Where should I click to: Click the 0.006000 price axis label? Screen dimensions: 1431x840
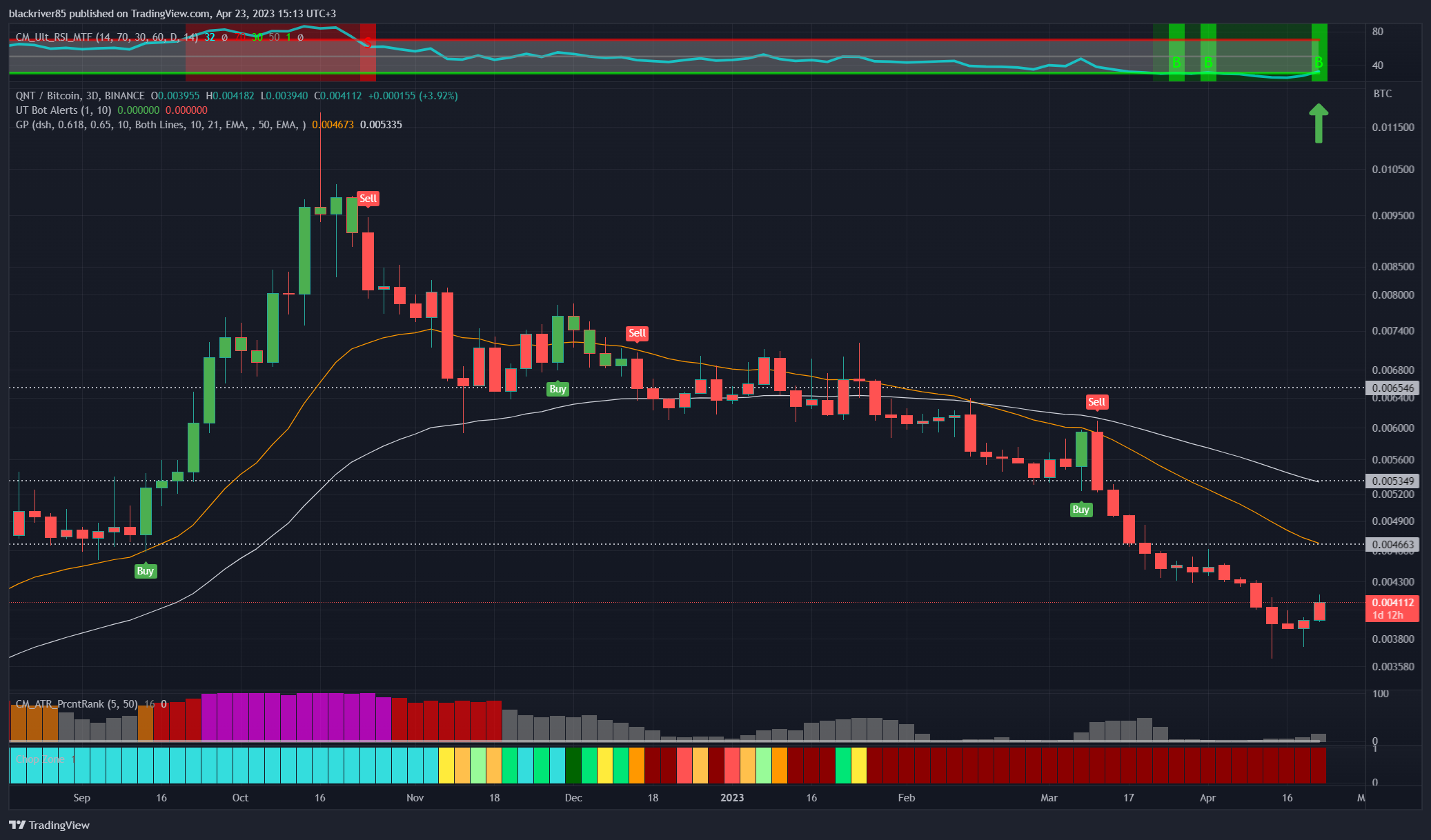pos(1393,428)
